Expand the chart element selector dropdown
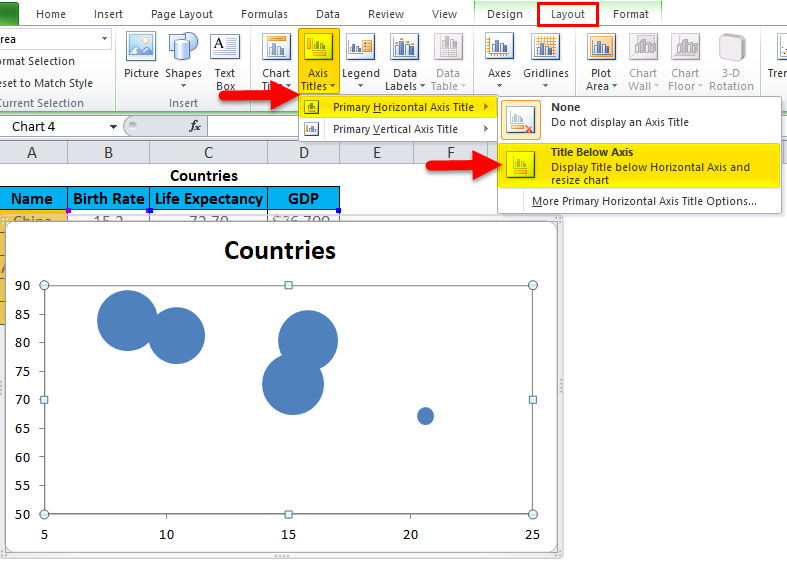The height and width of the screenshot is (565, 787). (104, 39)
